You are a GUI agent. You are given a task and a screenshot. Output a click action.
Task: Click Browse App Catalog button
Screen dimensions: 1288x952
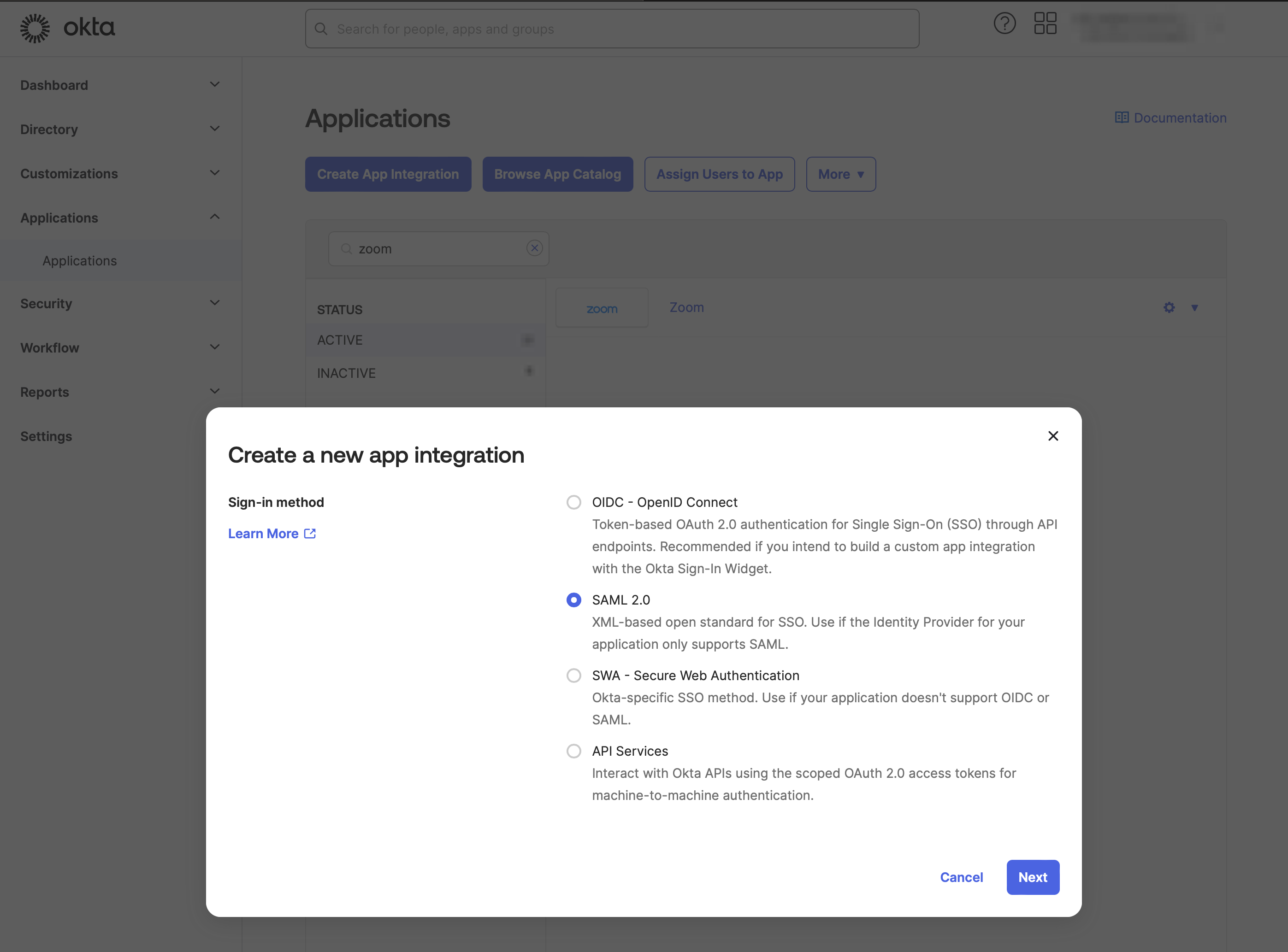tap(557, 174)
